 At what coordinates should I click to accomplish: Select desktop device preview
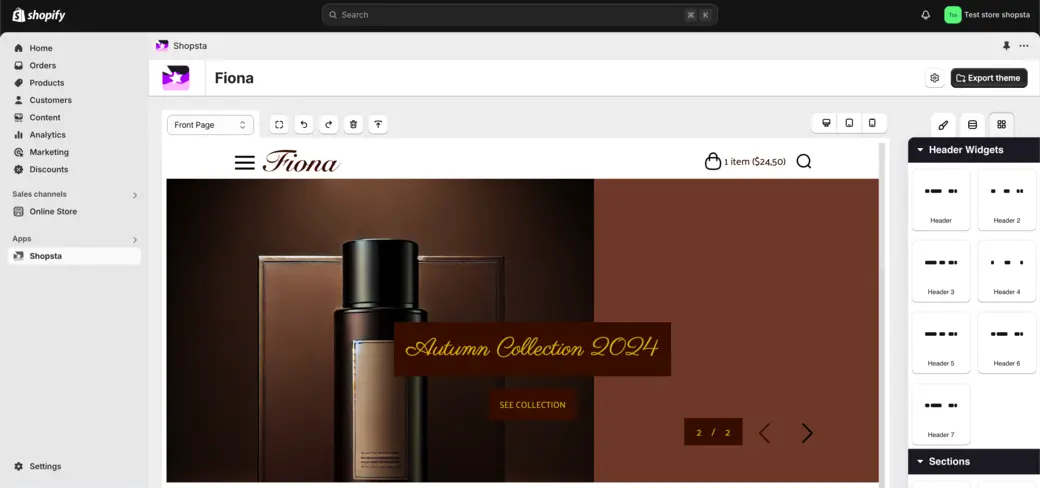[826, 123]
